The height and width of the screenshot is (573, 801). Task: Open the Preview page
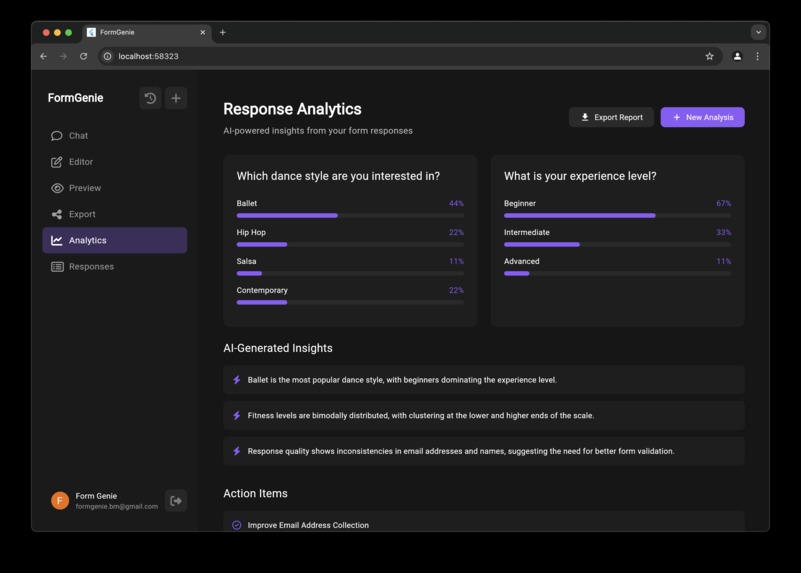(114, 188)
